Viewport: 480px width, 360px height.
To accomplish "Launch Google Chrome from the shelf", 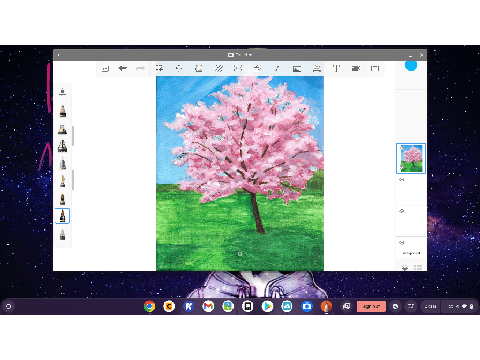I will pos(150,306).
